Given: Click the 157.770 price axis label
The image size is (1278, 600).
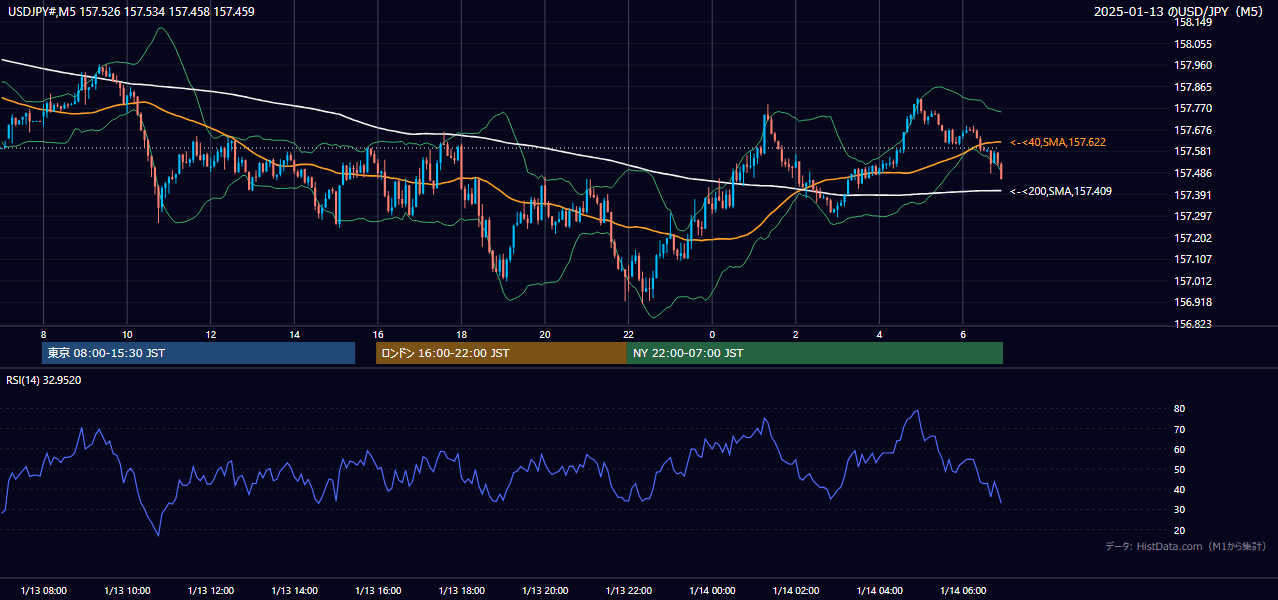Looking at the screenshot, I should [1192, 108].
